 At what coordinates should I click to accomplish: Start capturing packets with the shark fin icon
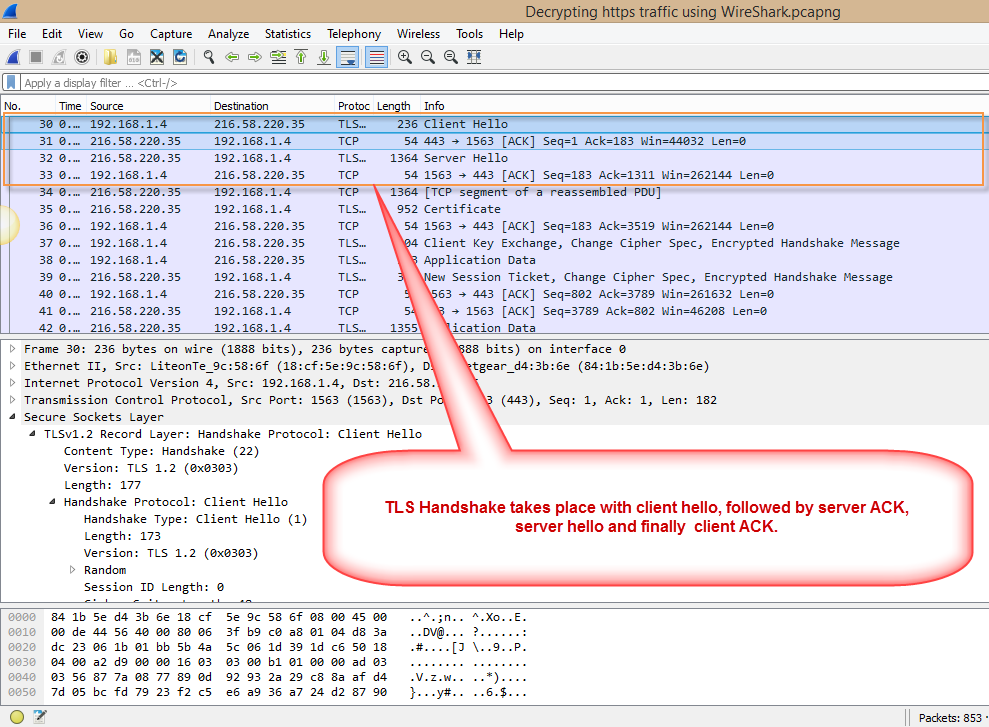pyautogui.click(x=13, y=57)
